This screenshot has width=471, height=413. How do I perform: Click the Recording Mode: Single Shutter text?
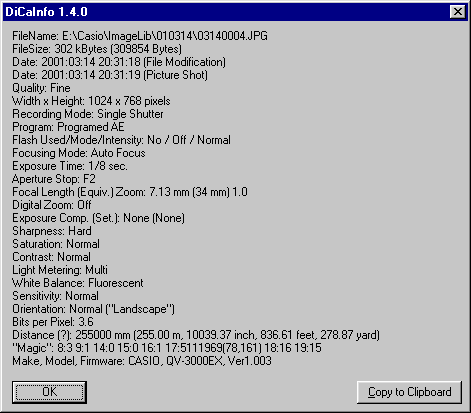[x=88, y=114]
